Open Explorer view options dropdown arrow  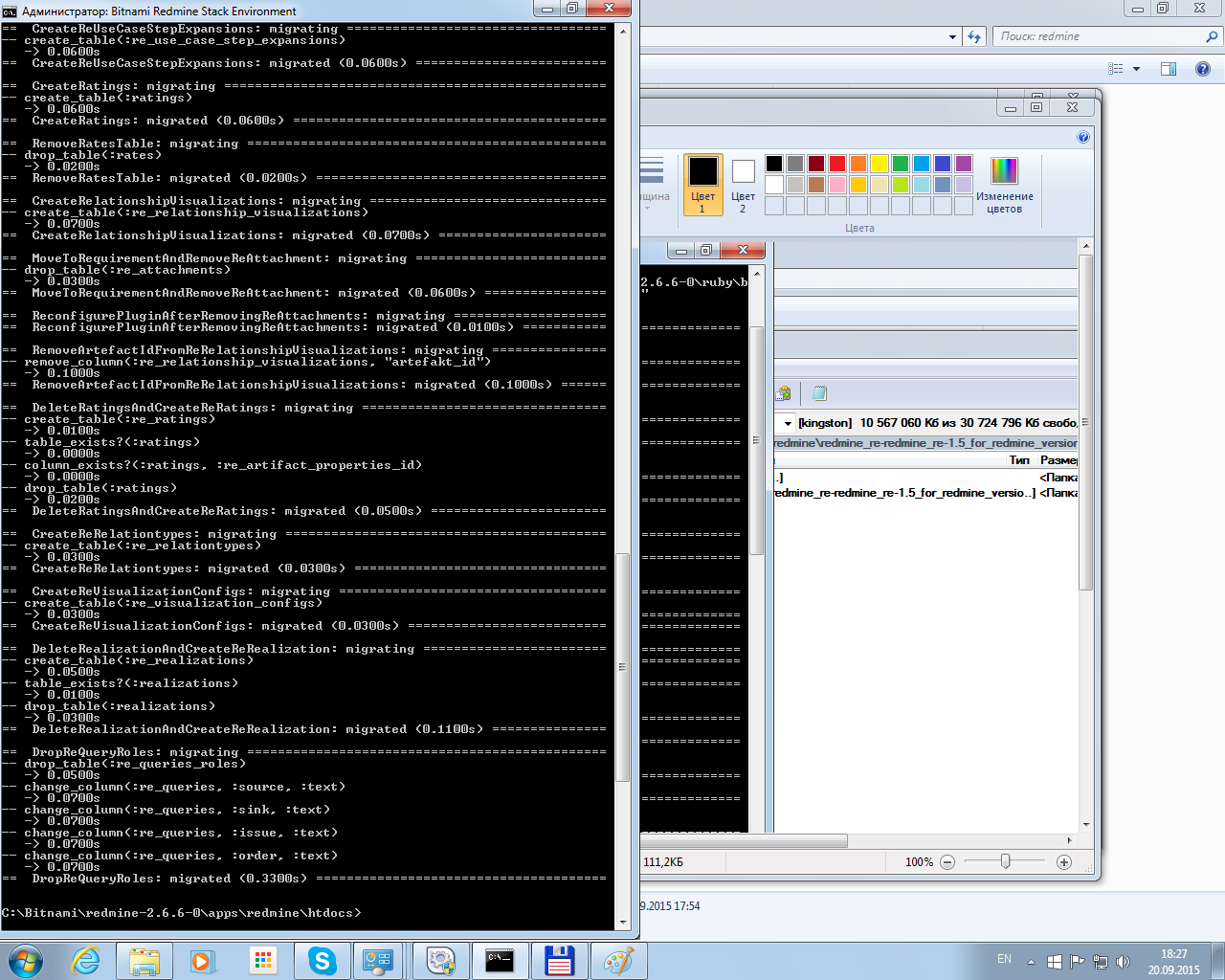1136,69
